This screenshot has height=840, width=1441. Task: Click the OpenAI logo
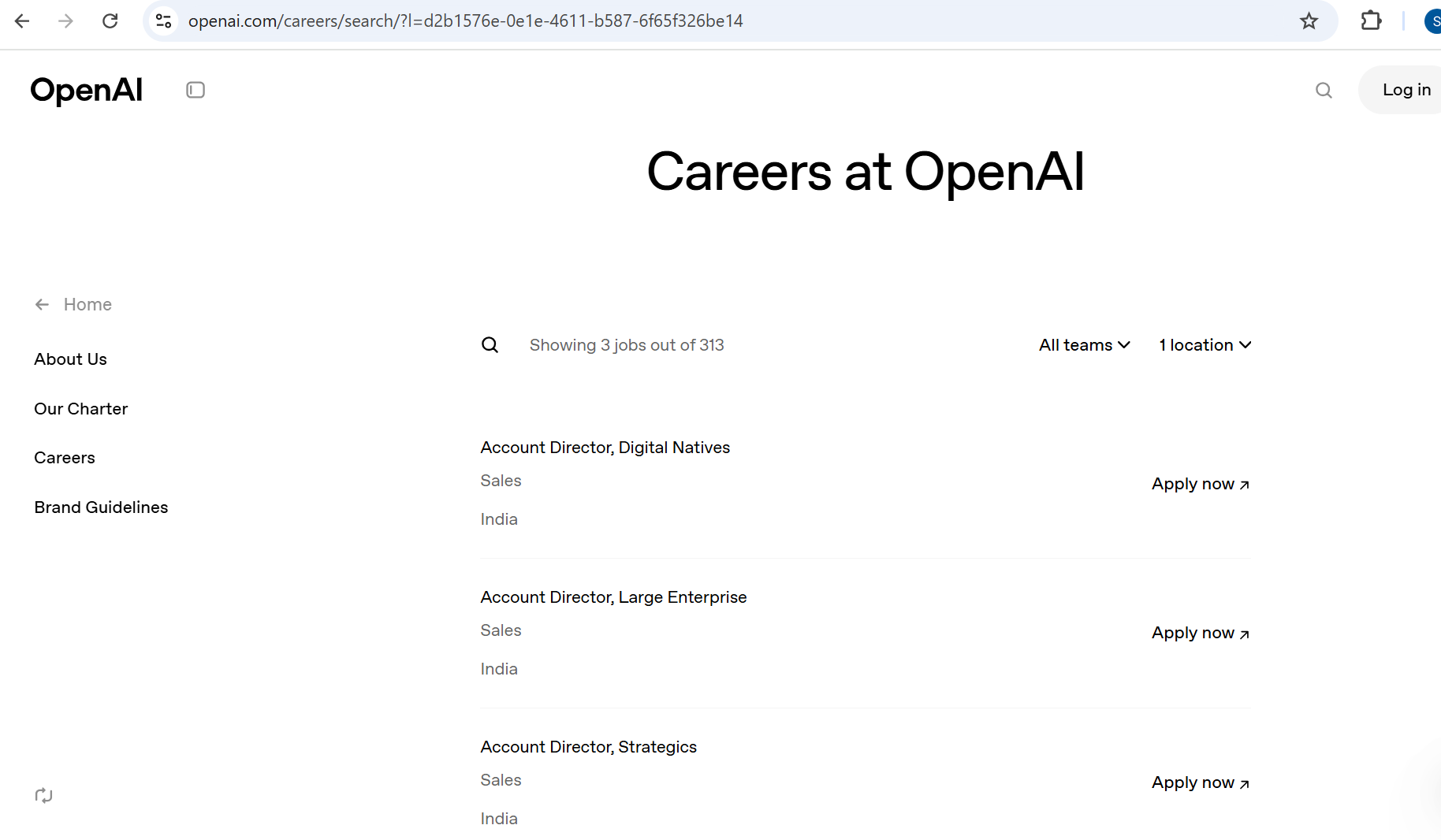coord(87,91)
